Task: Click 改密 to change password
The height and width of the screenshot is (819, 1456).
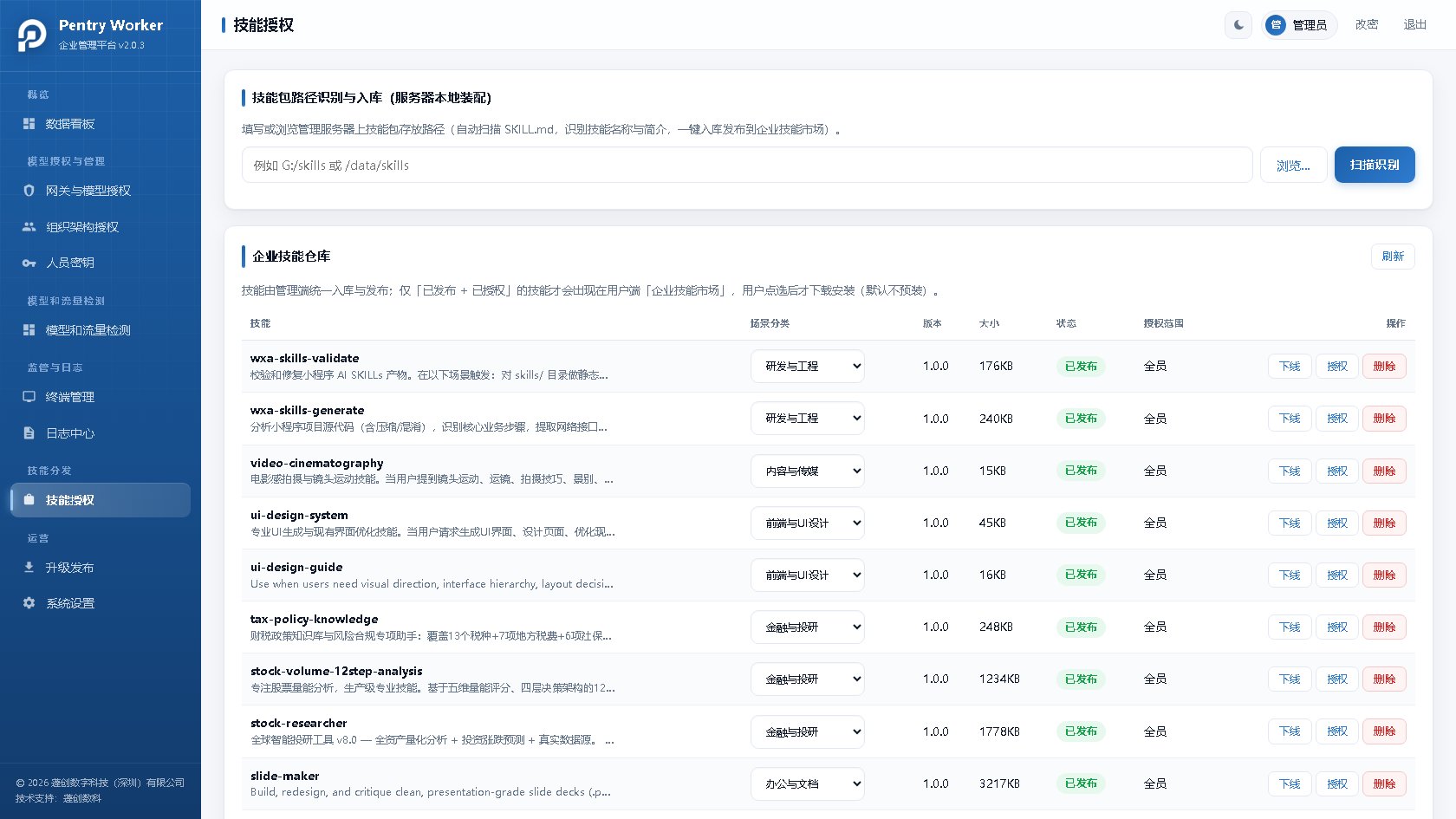Action: click(1367, 25)
